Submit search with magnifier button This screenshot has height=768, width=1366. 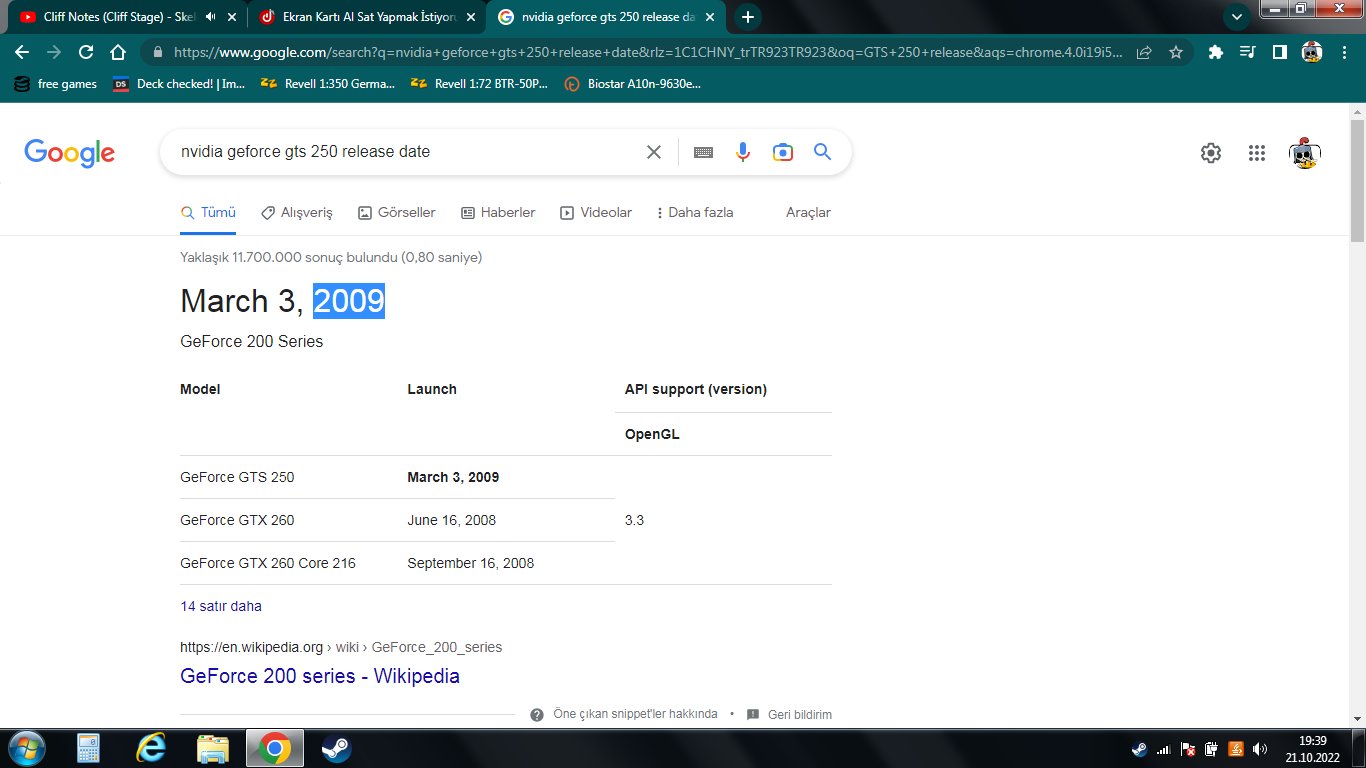click(x=822, y=152)
